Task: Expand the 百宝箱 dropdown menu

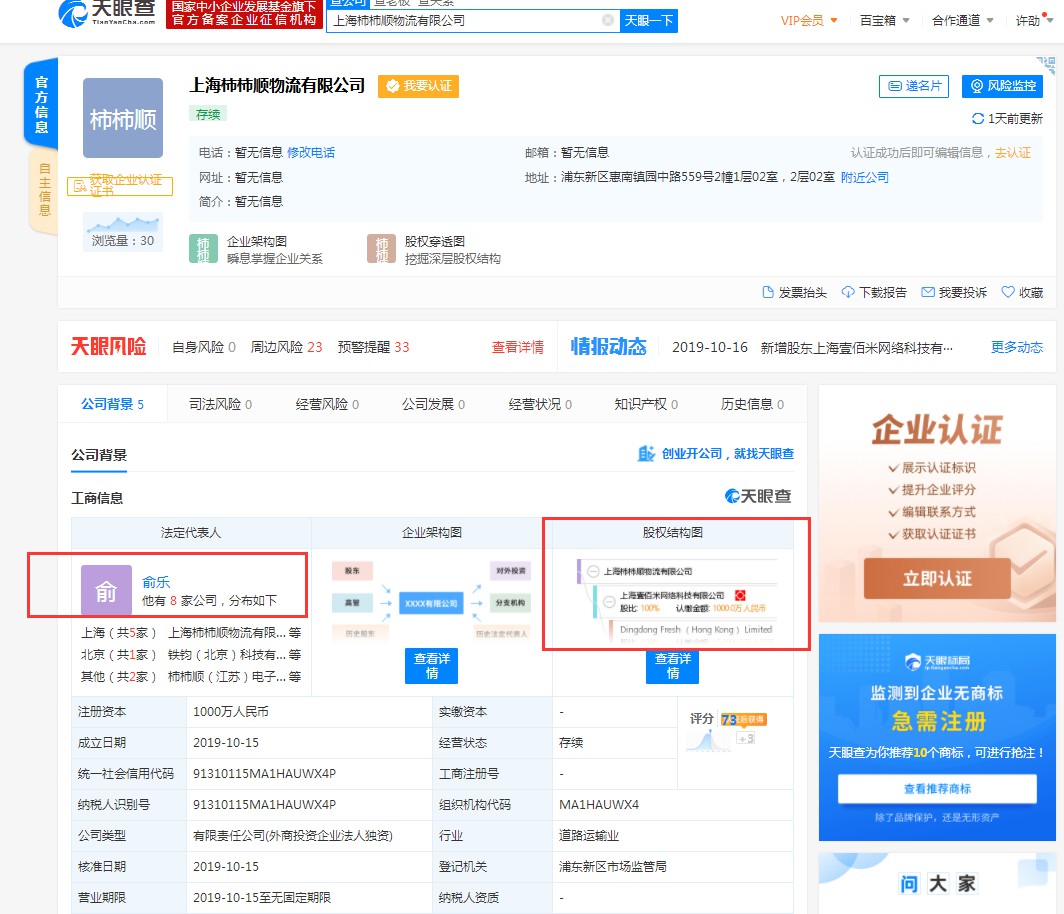Action: click(x=884, y=20)
